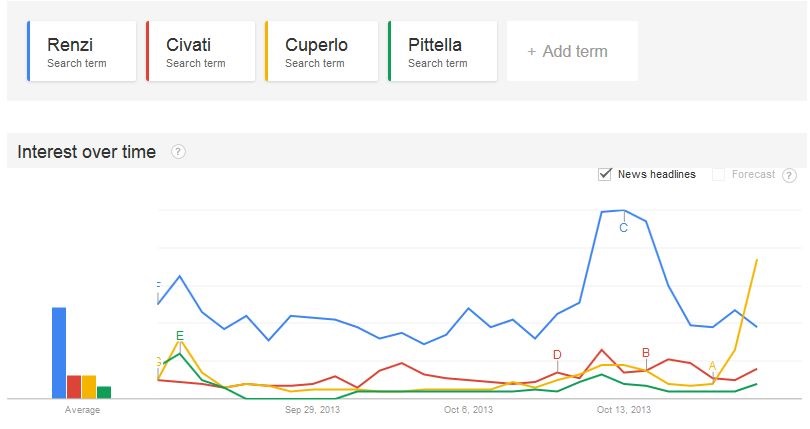This screenshot has height=429, width=810.
Task: Click the red Civati average bar
Action: 74,386
